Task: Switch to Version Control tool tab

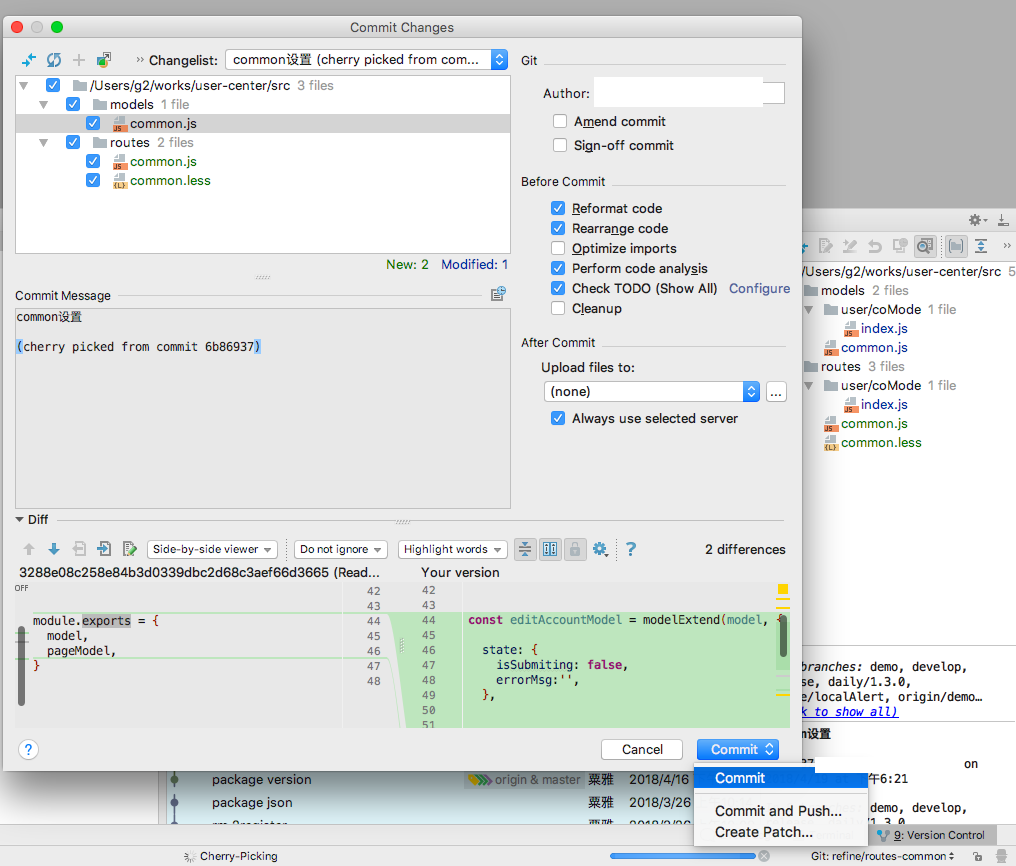Action: coord(931,835)
